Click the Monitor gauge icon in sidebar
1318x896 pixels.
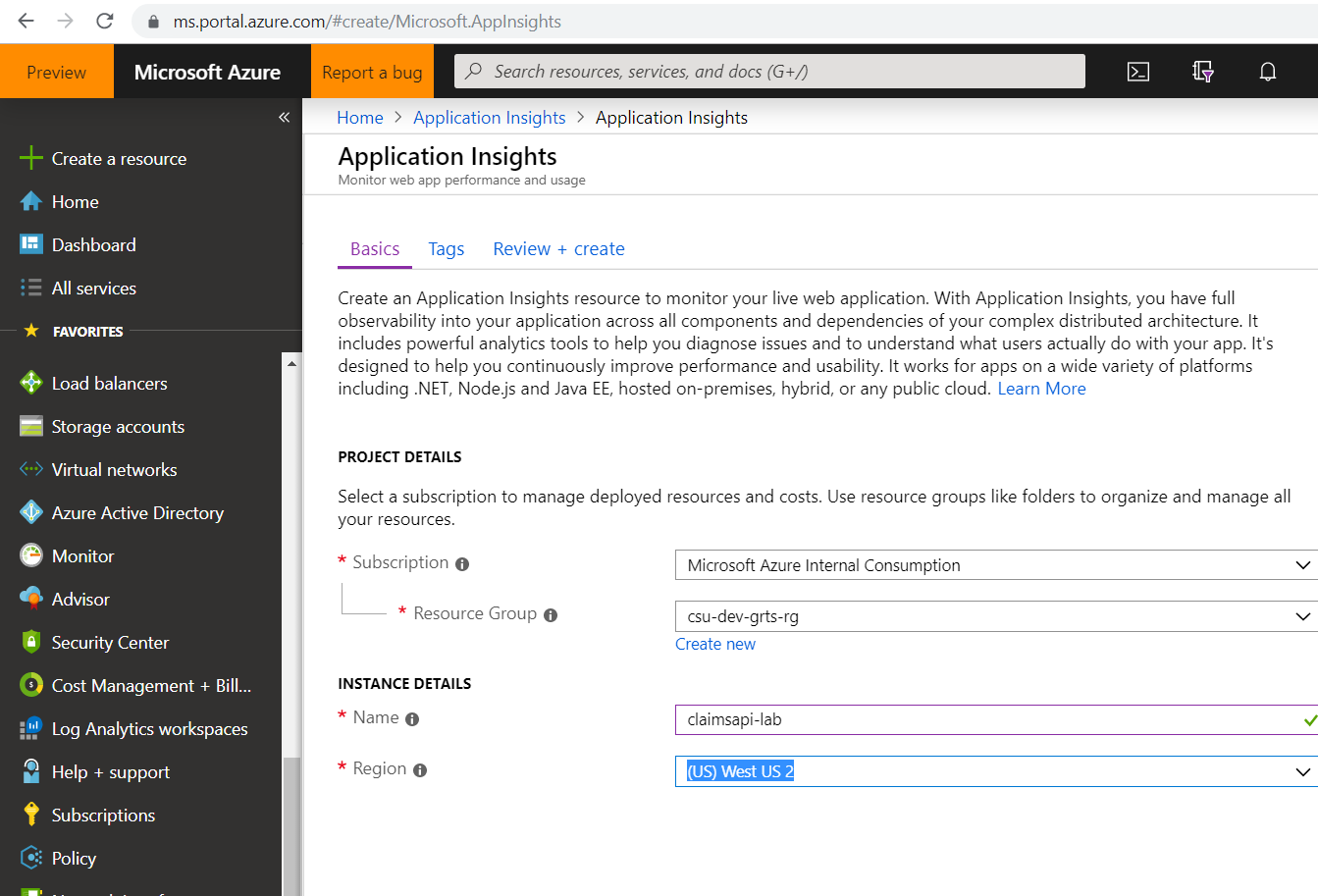(31, 556)
